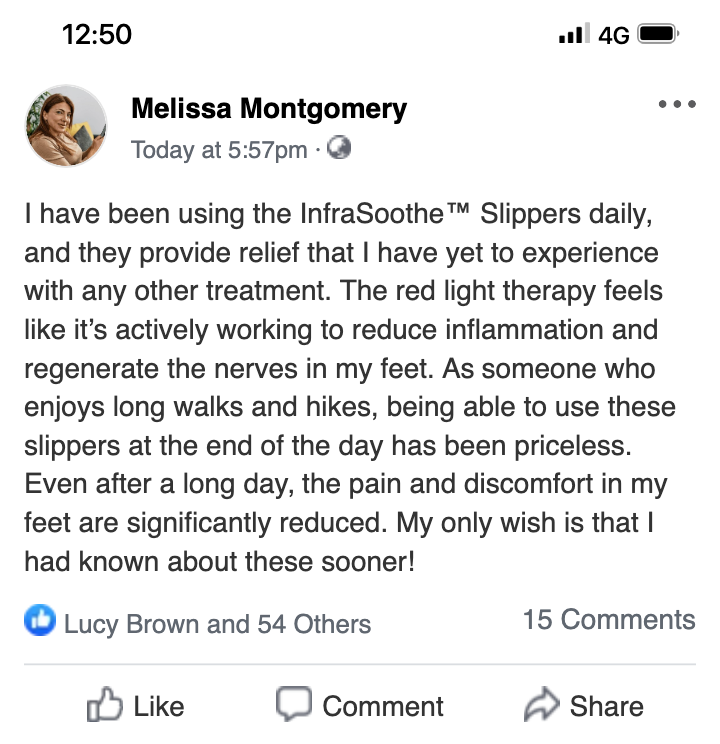Click the 12:50 status bar clock
The width and height of the screenshot is (720, 744).
pyautogui.click(x=96, y=34)
